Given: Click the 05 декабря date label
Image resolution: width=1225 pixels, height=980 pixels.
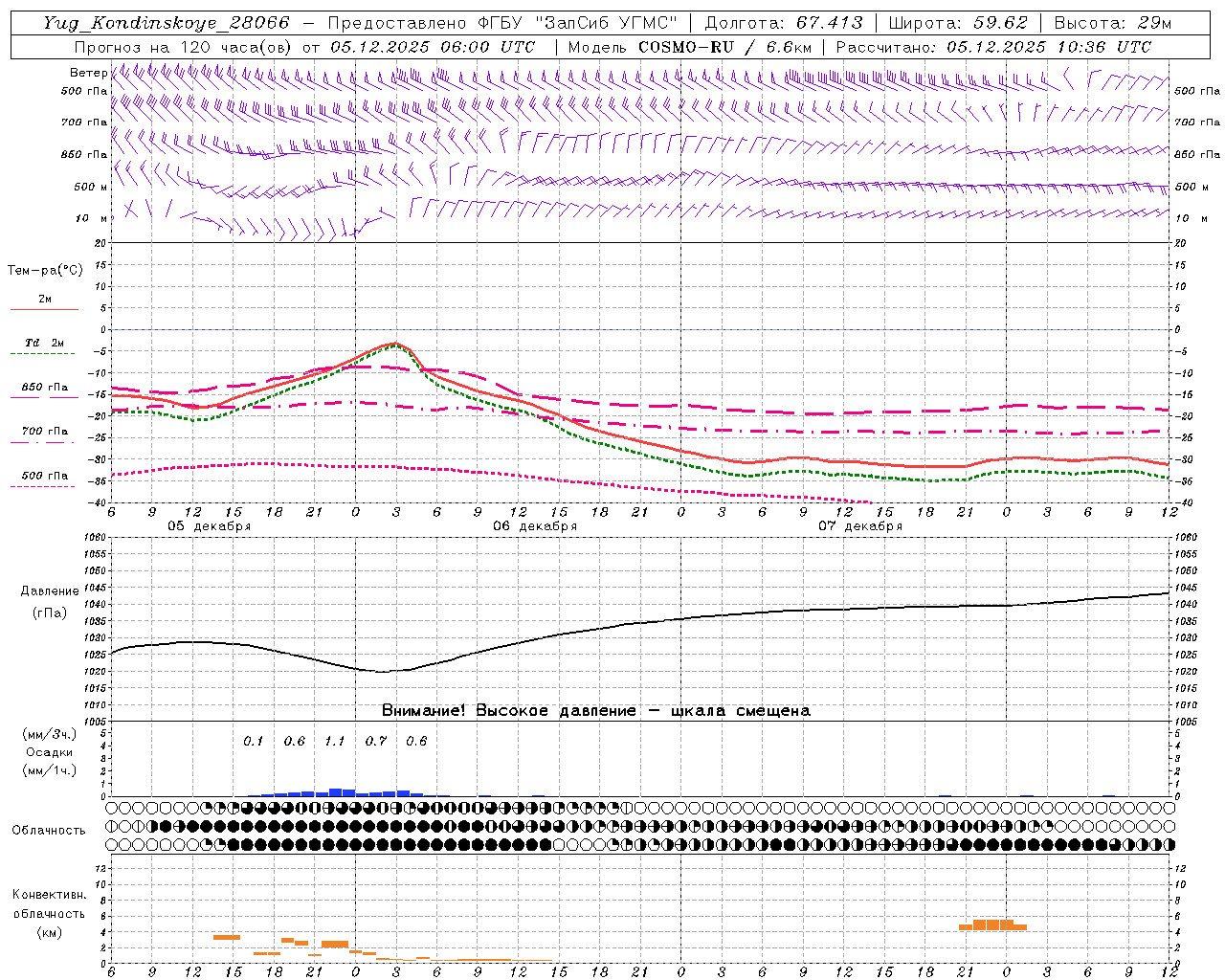Looking at the screenshot, I should pyautogui.click(x=209, y=526).
